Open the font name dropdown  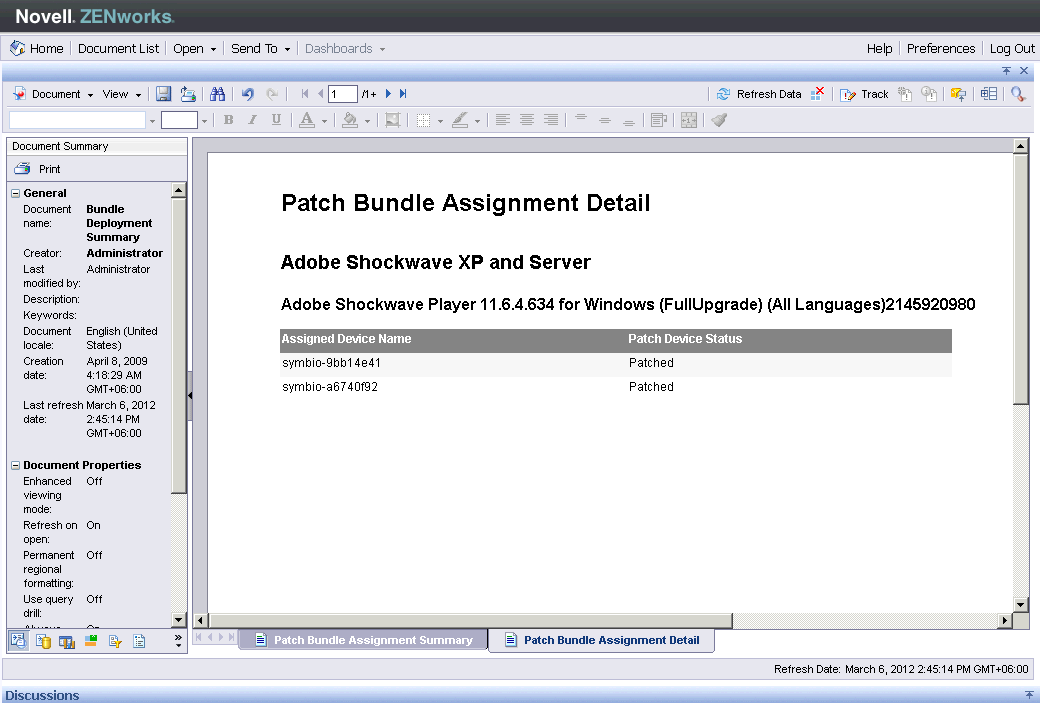tap(153, 121)
